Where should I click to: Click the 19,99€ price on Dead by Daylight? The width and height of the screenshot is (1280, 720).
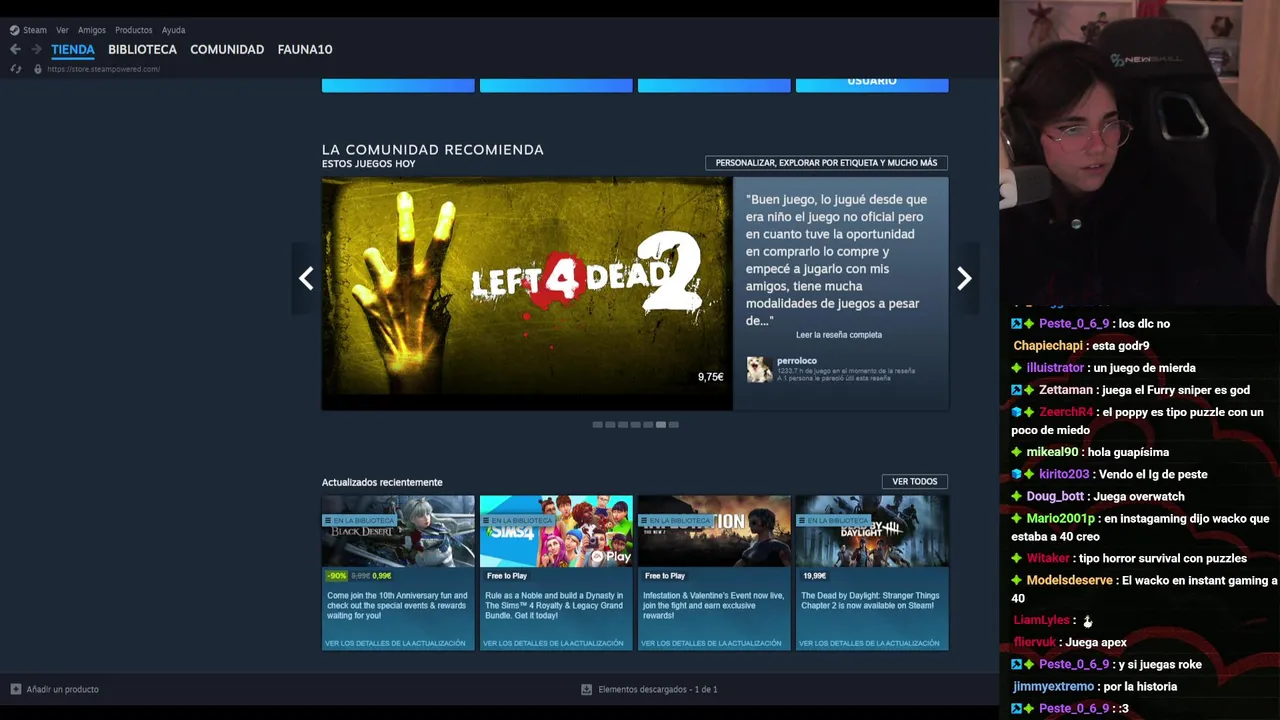(815, 576)
